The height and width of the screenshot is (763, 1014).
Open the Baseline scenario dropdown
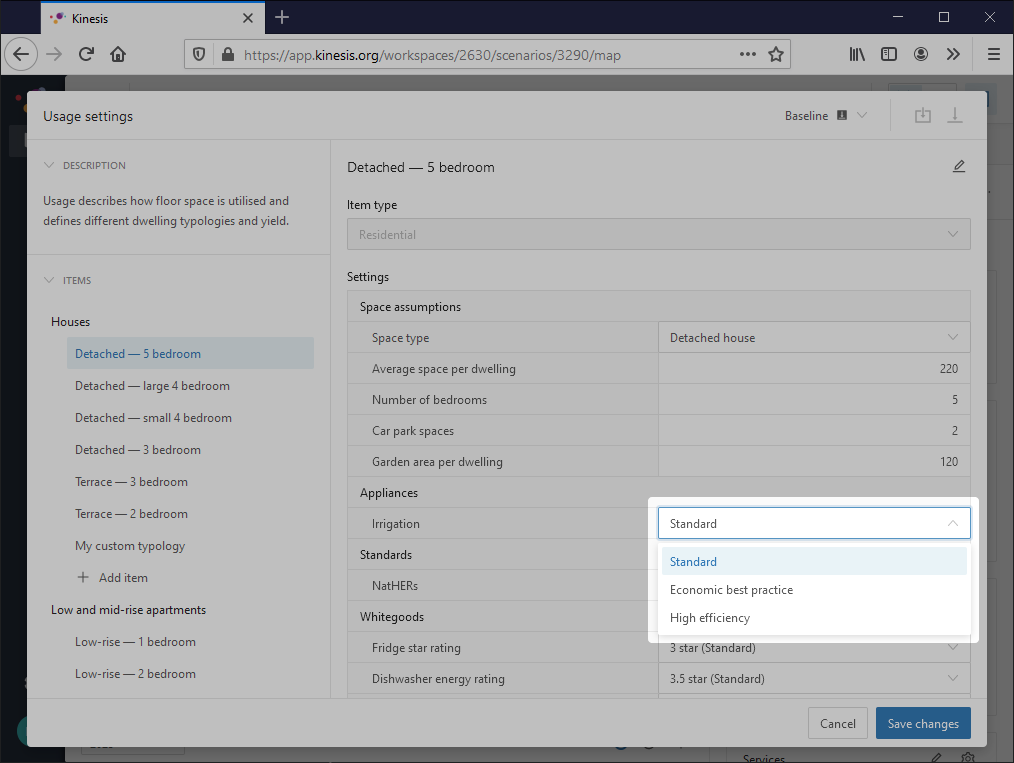(x=826, y=116)
